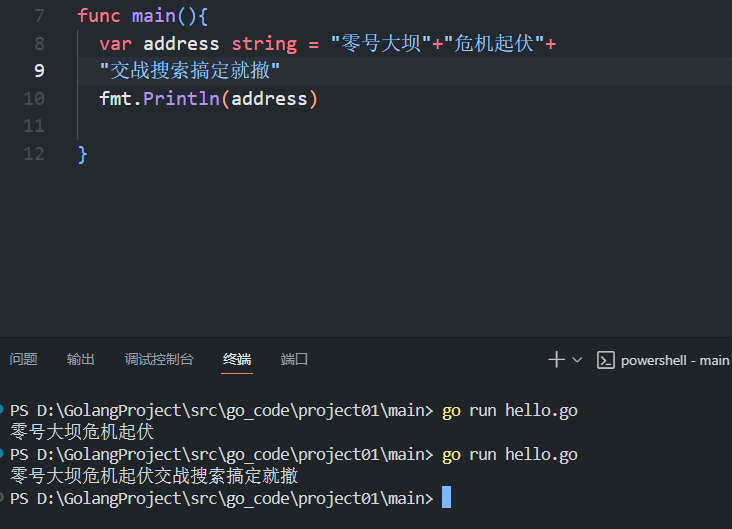
Task: Select the 终端 panel tab
Action: click(x=237, y=359)
